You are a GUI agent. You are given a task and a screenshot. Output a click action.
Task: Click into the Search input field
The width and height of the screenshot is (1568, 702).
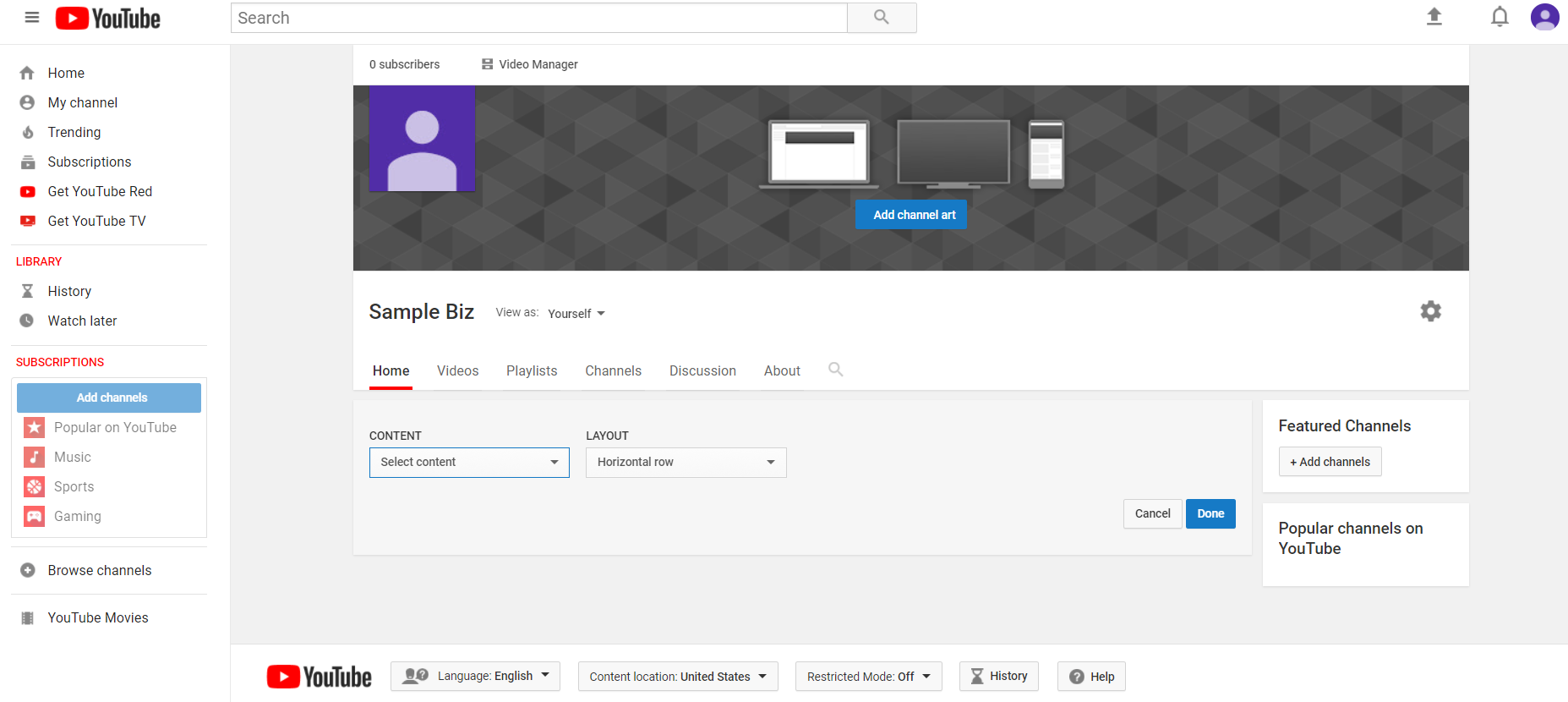click(539, 18)
